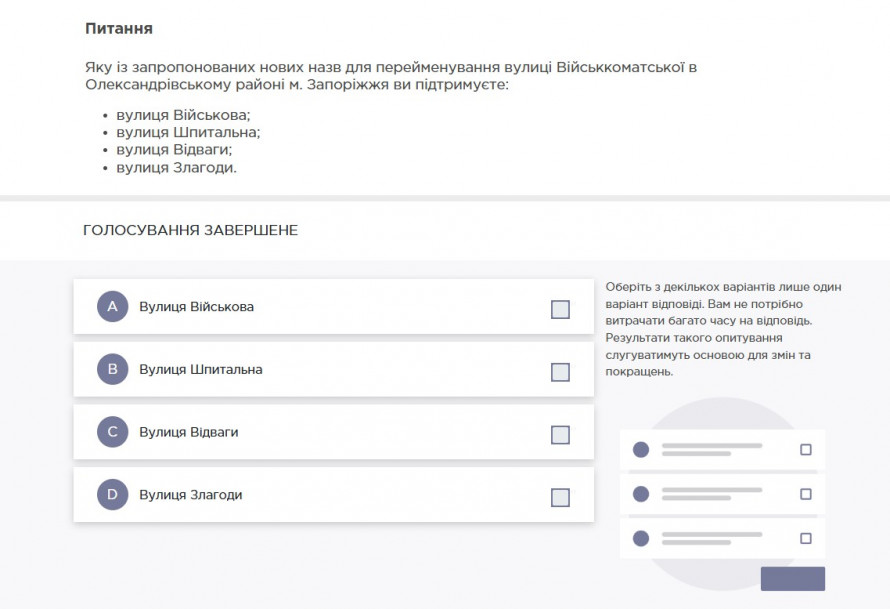This screenshot has width=890, height=609.
Task: Click the question text about перейменування вулиці Військкоматської
Action: [x=391, y=75]
